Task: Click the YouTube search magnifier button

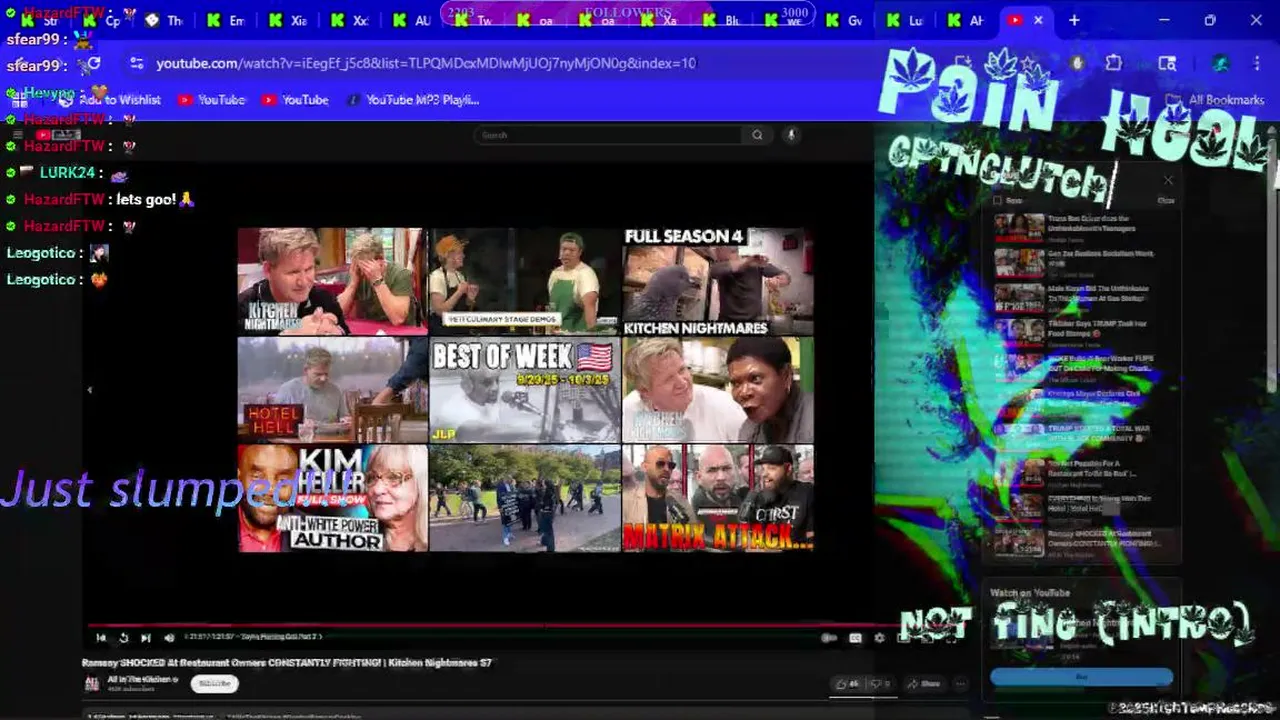Action: pos(757,135)
